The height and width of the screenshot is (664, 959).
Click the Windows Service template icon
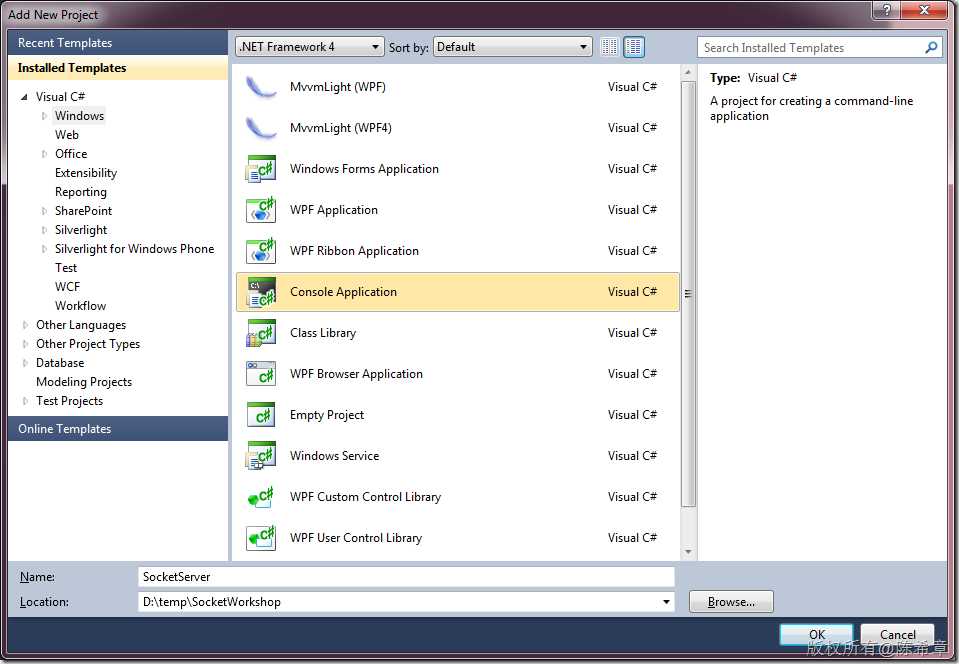tap(261, 456)
